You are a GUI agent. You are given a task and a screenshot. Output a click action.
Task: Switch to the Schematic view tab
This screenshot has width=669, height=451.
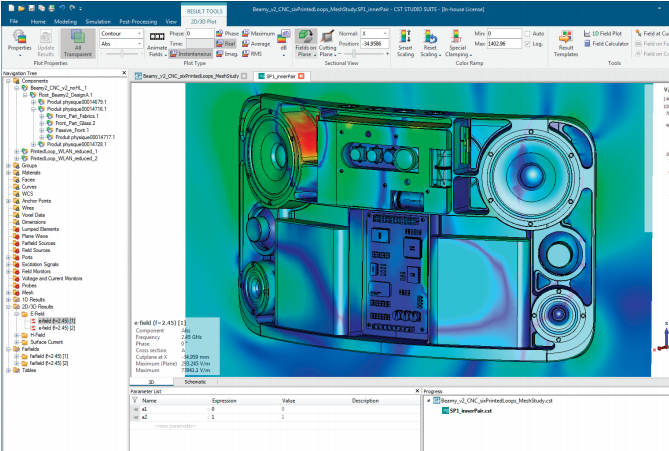coord(196,381)
